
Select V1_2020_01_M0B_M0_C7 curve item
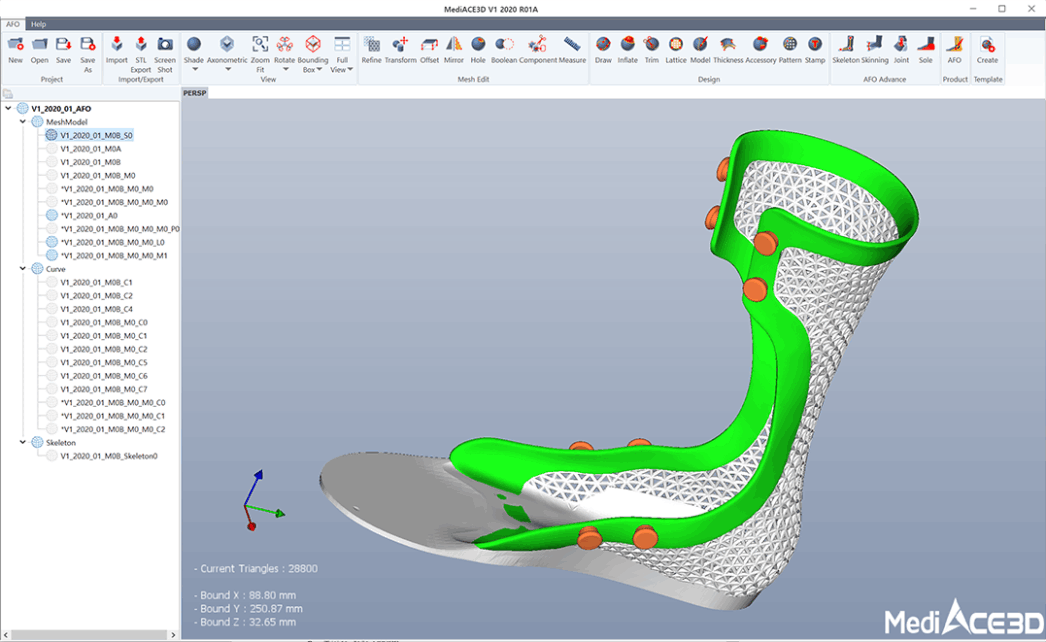point(103,389)
